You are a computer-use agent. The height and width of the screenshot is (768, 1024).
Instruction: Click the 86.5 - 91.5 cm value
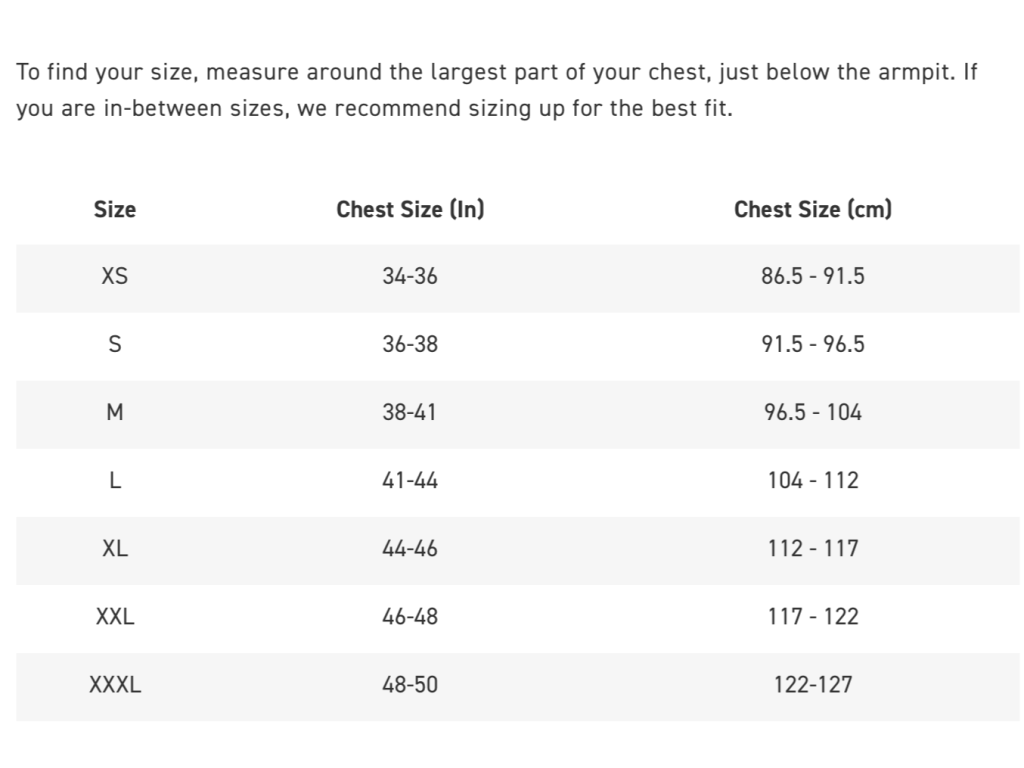pos(813,276)
